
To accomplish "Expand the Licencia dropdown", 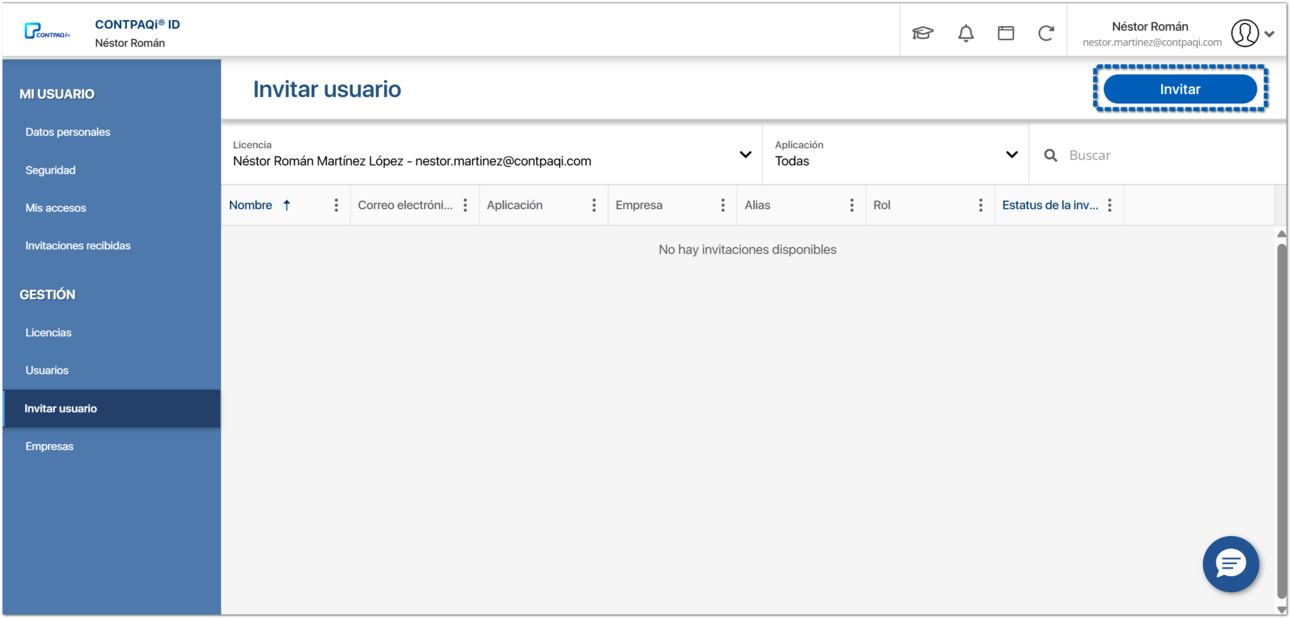I will point(745,155).
